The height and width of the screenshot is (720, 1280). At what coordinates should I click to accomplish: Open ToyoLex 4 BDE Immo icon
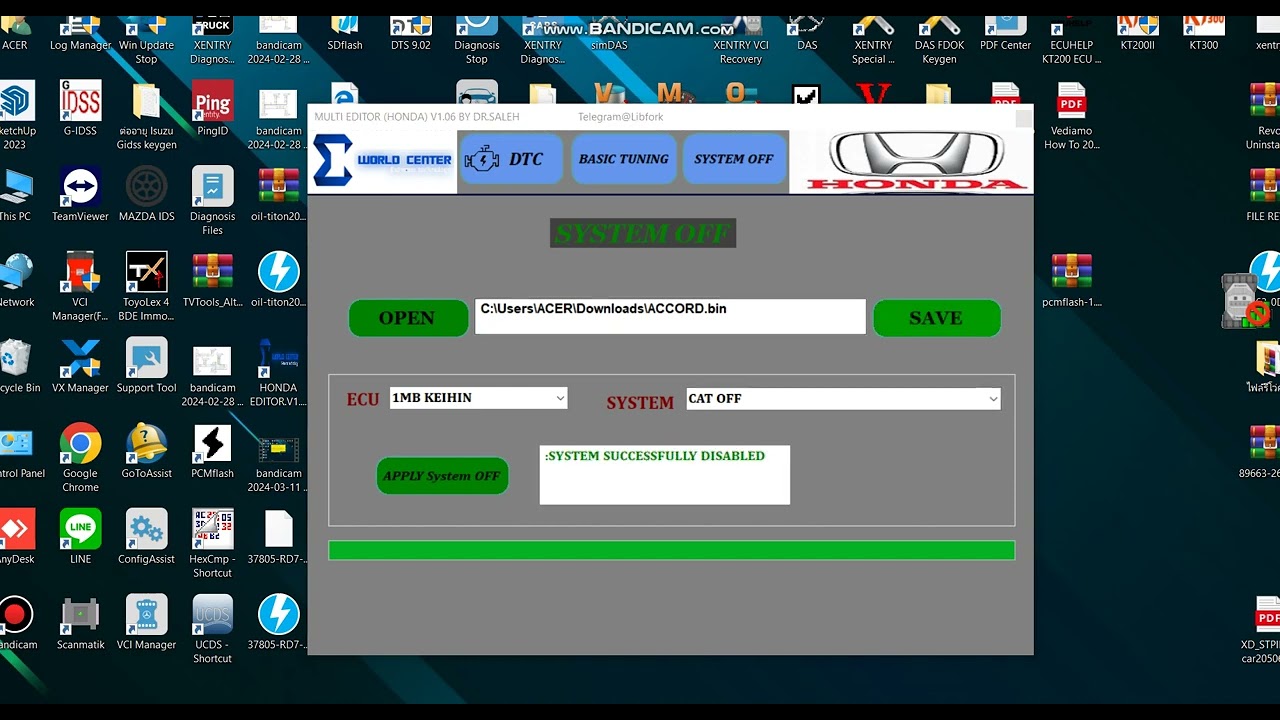coord(147,286)
